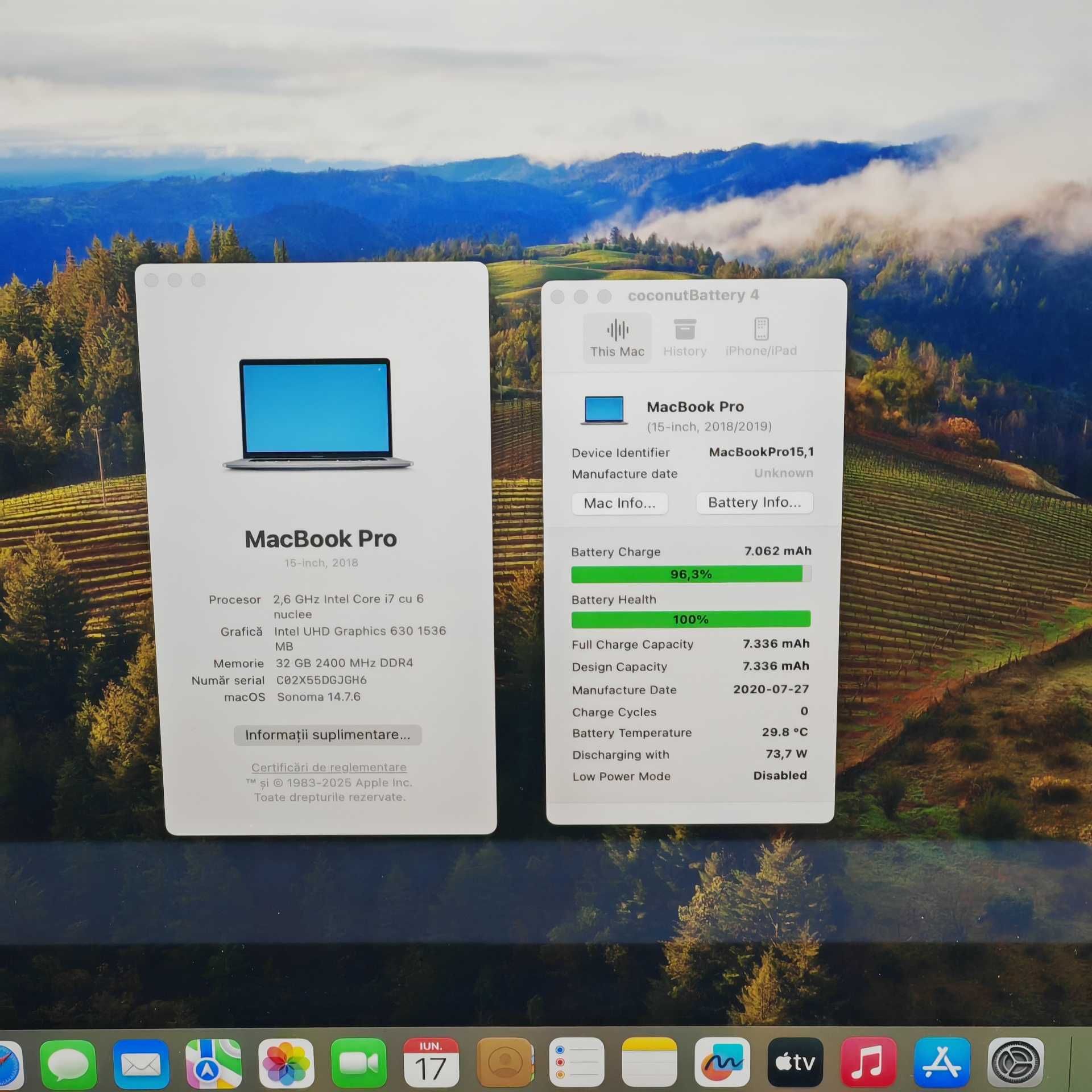The height and width of the screenshot is (1092, 1092).
Task: Click the coconutBattery 4 window title
Action: tap(693, 295)
